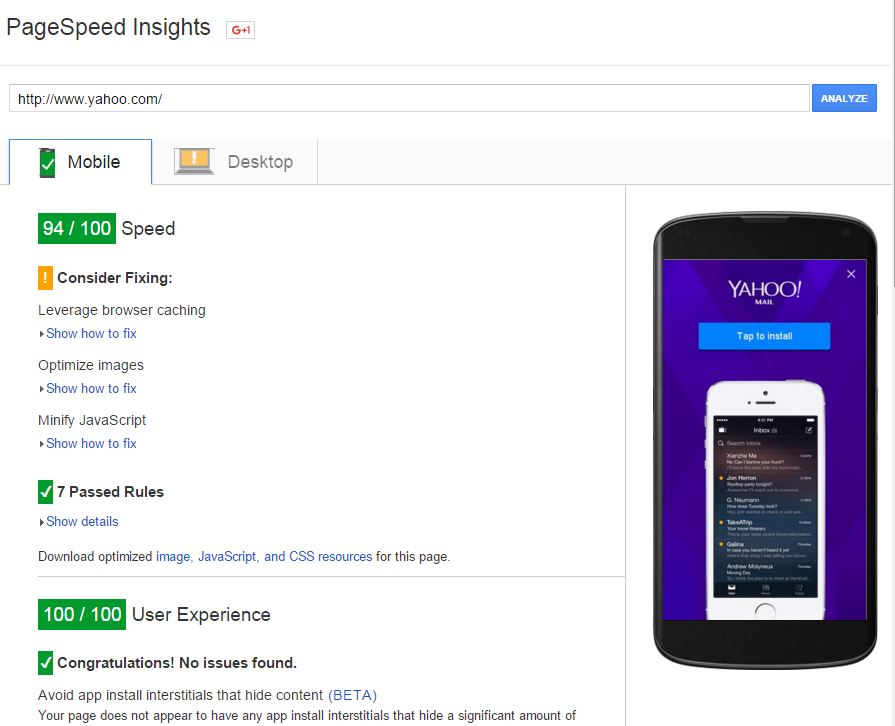The width and height of the screenshot is (895, 726).
Task: Click the orange exclamation Consider Fixing icon
Action: click(x=45, y=278)
